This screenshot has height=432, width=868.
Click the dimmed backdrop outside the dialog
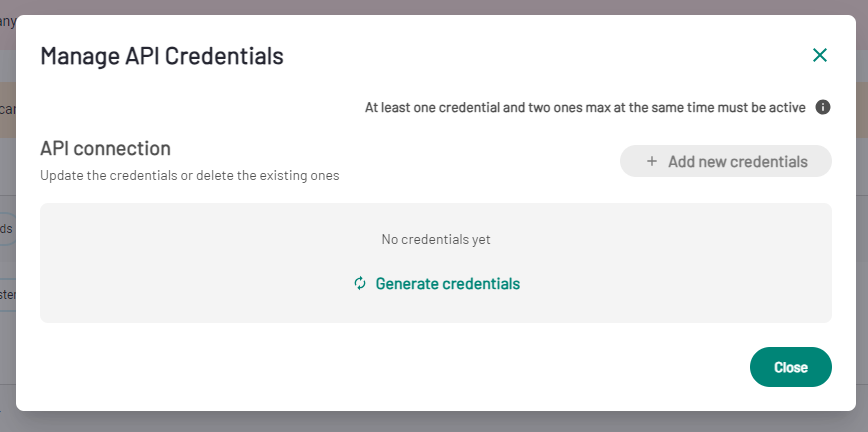tap(434, 421)
